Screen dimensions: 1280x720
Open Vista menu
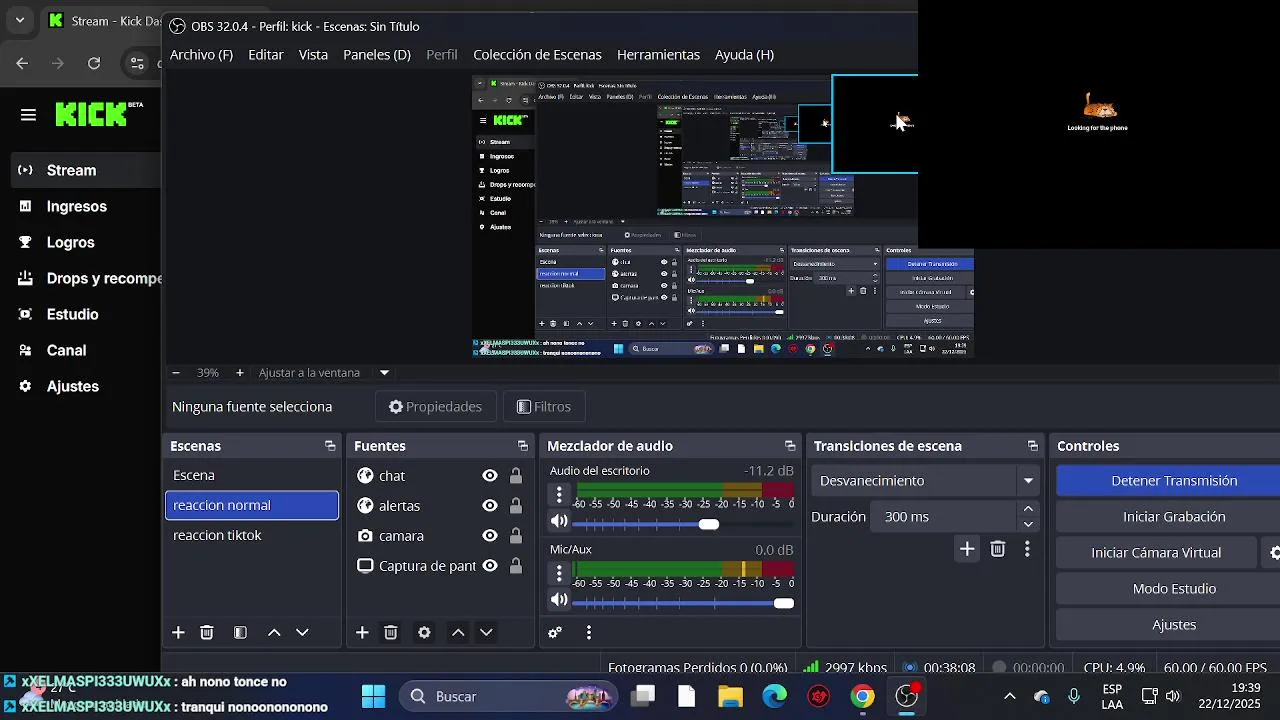(313, 55)
